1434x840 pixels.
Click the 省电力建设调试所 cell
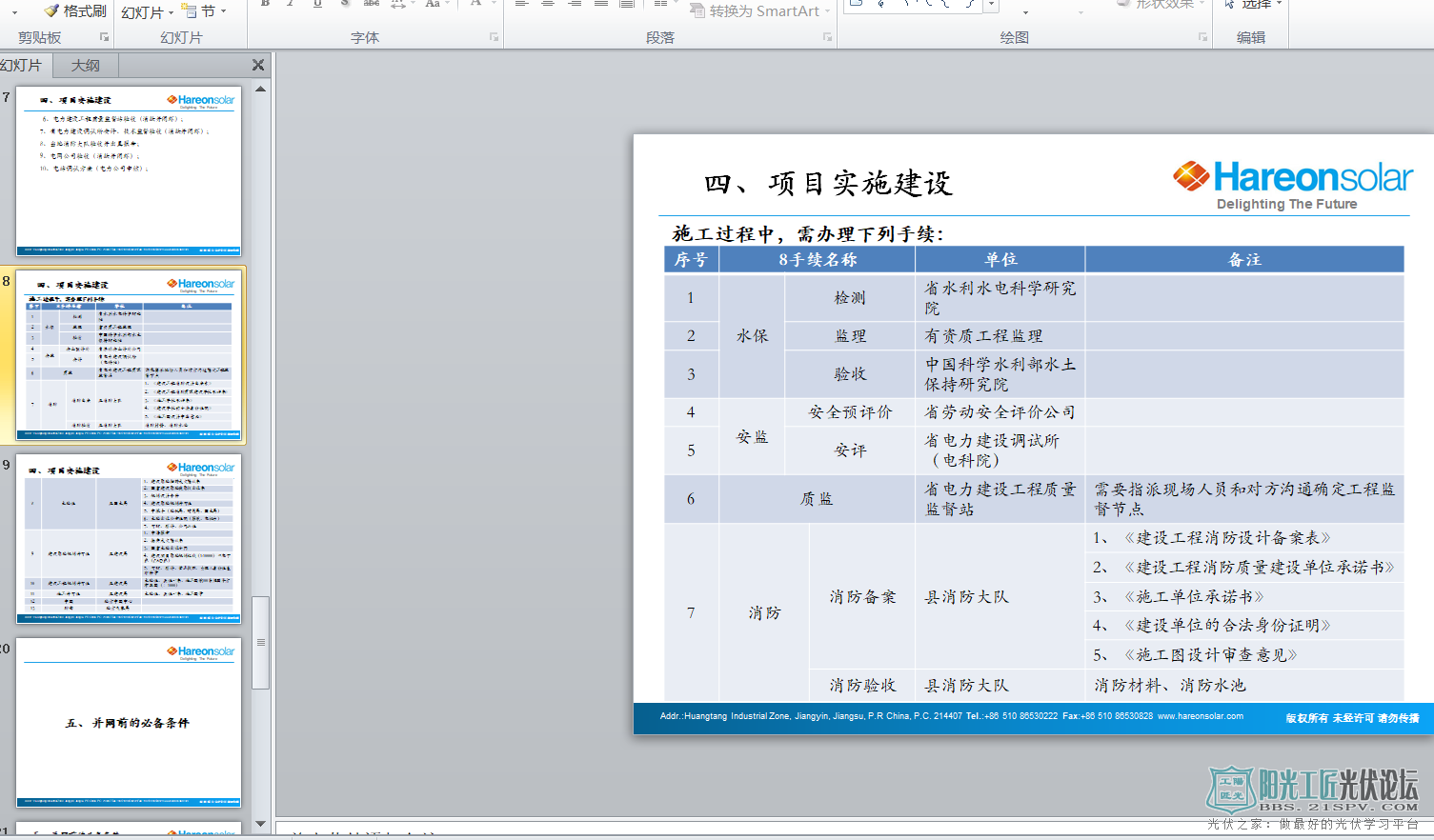pyautogui.click(x=1000, y=450)
